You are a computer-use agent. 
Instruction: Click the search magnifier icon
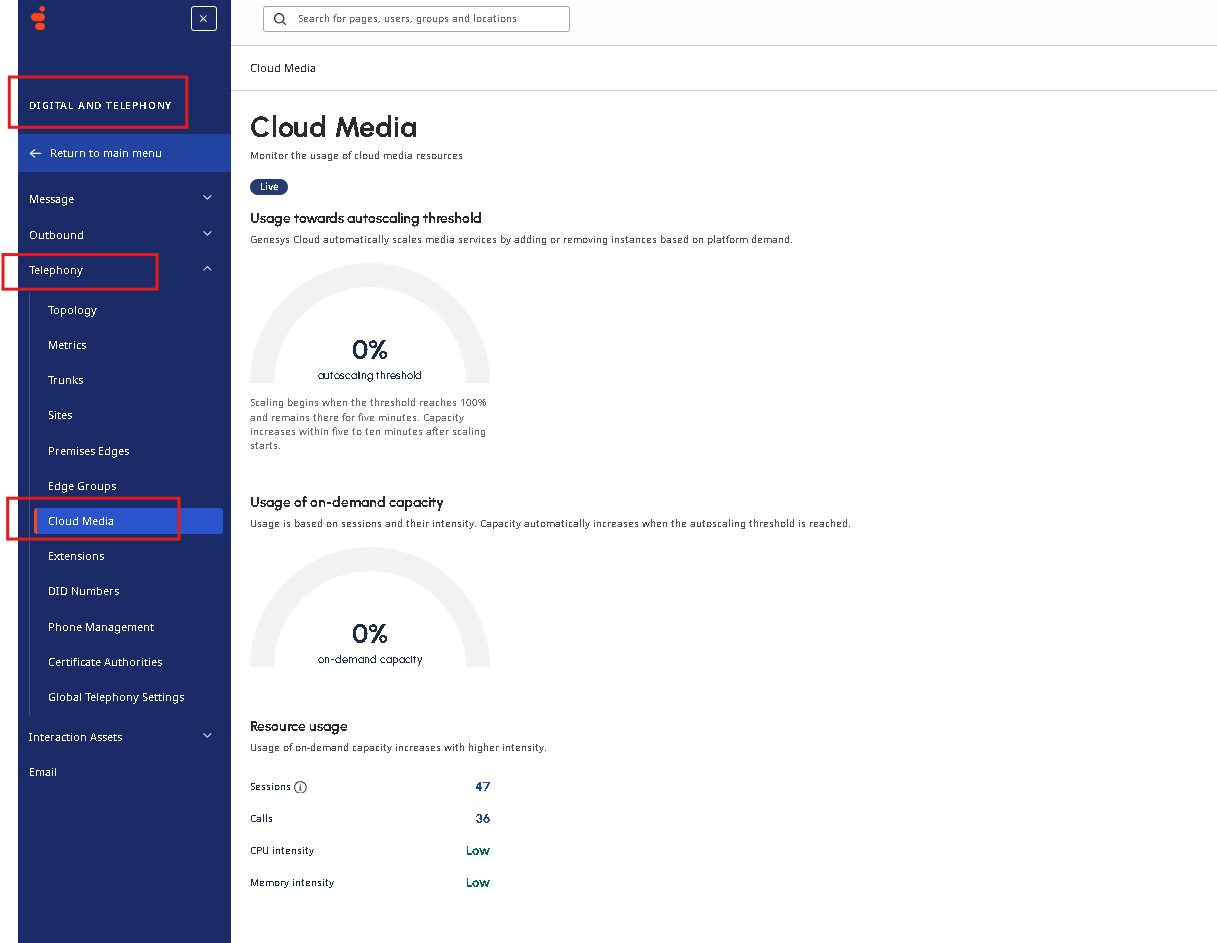pyautogui.click(x=280, y=19)
